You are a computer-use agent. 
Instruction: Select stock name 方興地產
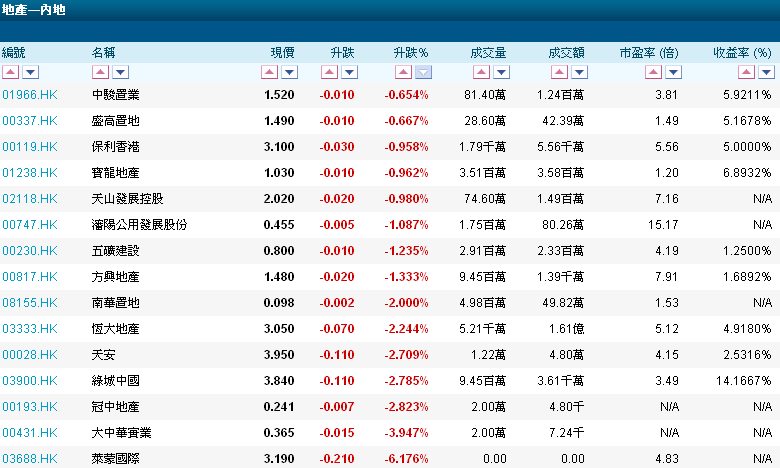[115, 277]
